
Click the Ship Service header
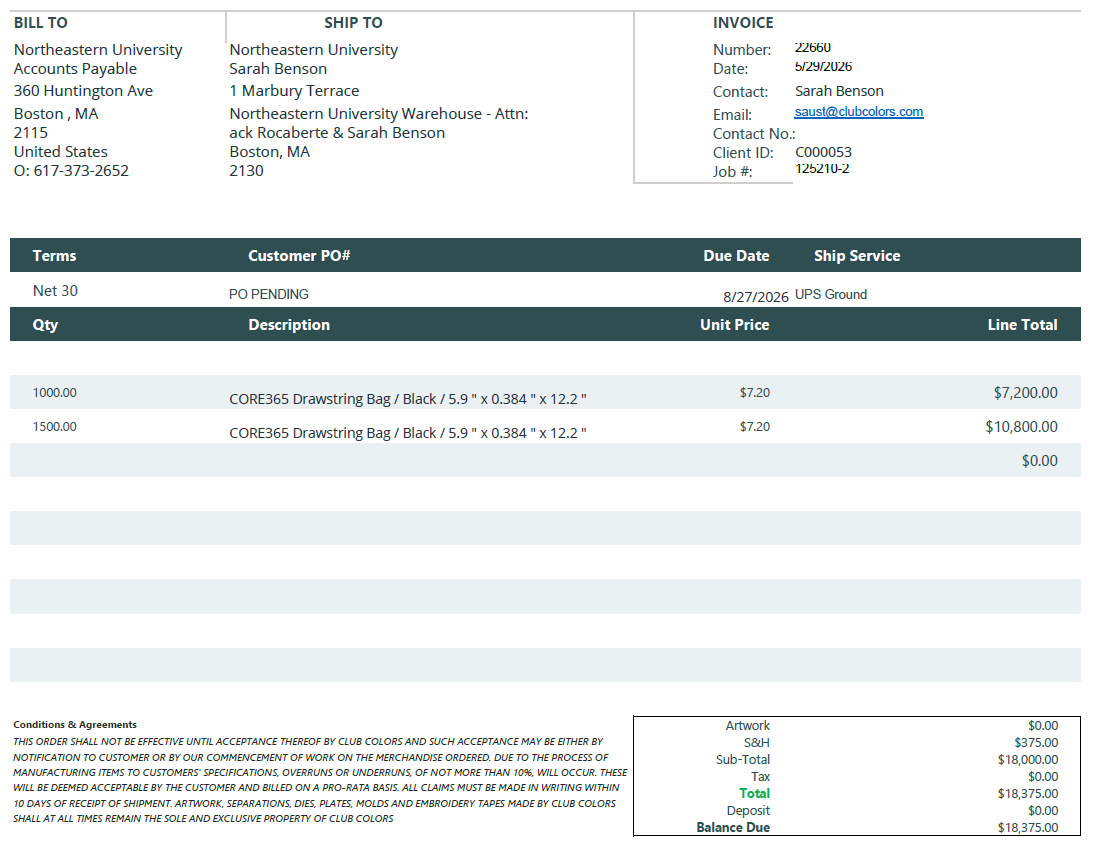[857, 256]
